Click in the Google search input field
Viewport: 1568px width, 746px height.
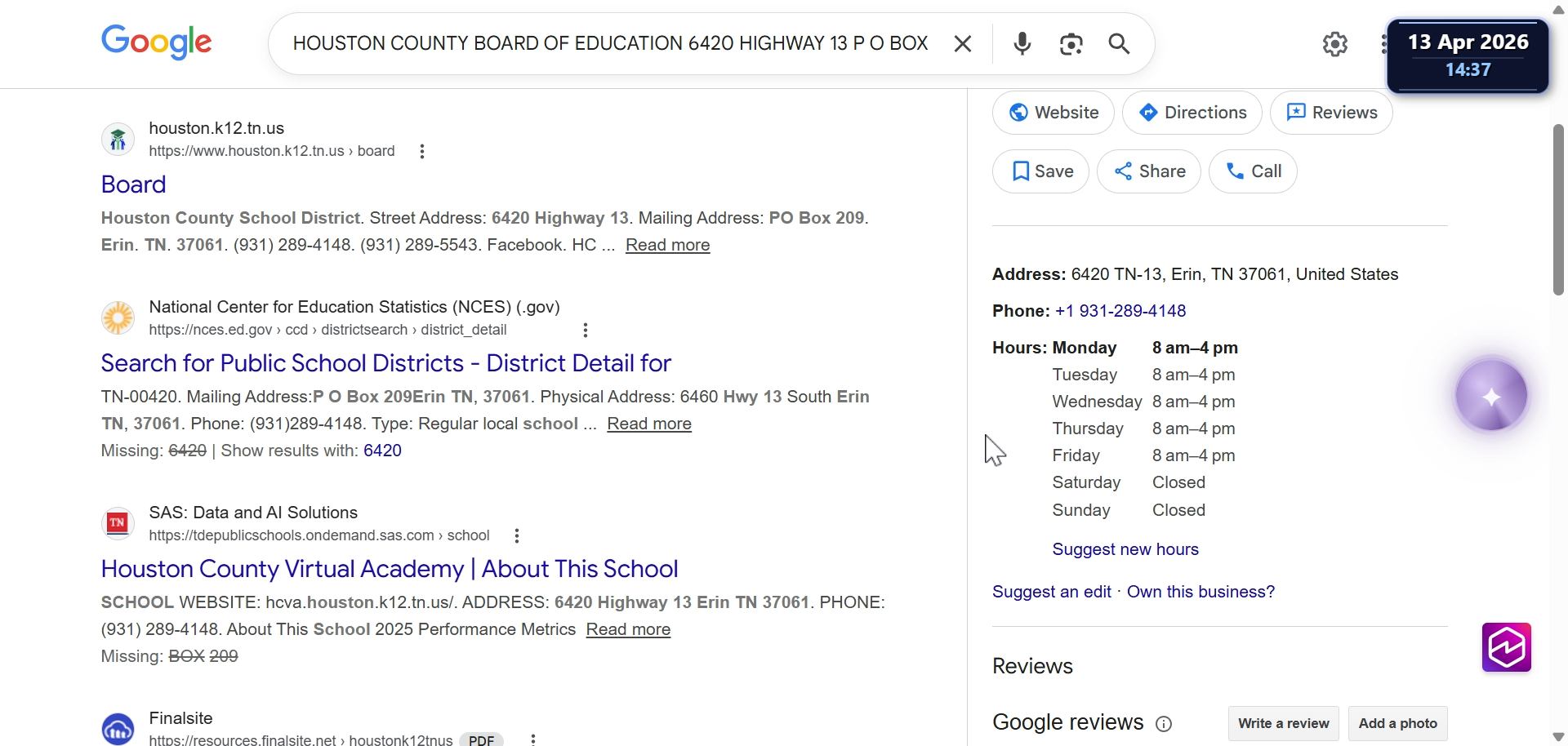click(x=610, y=44)
